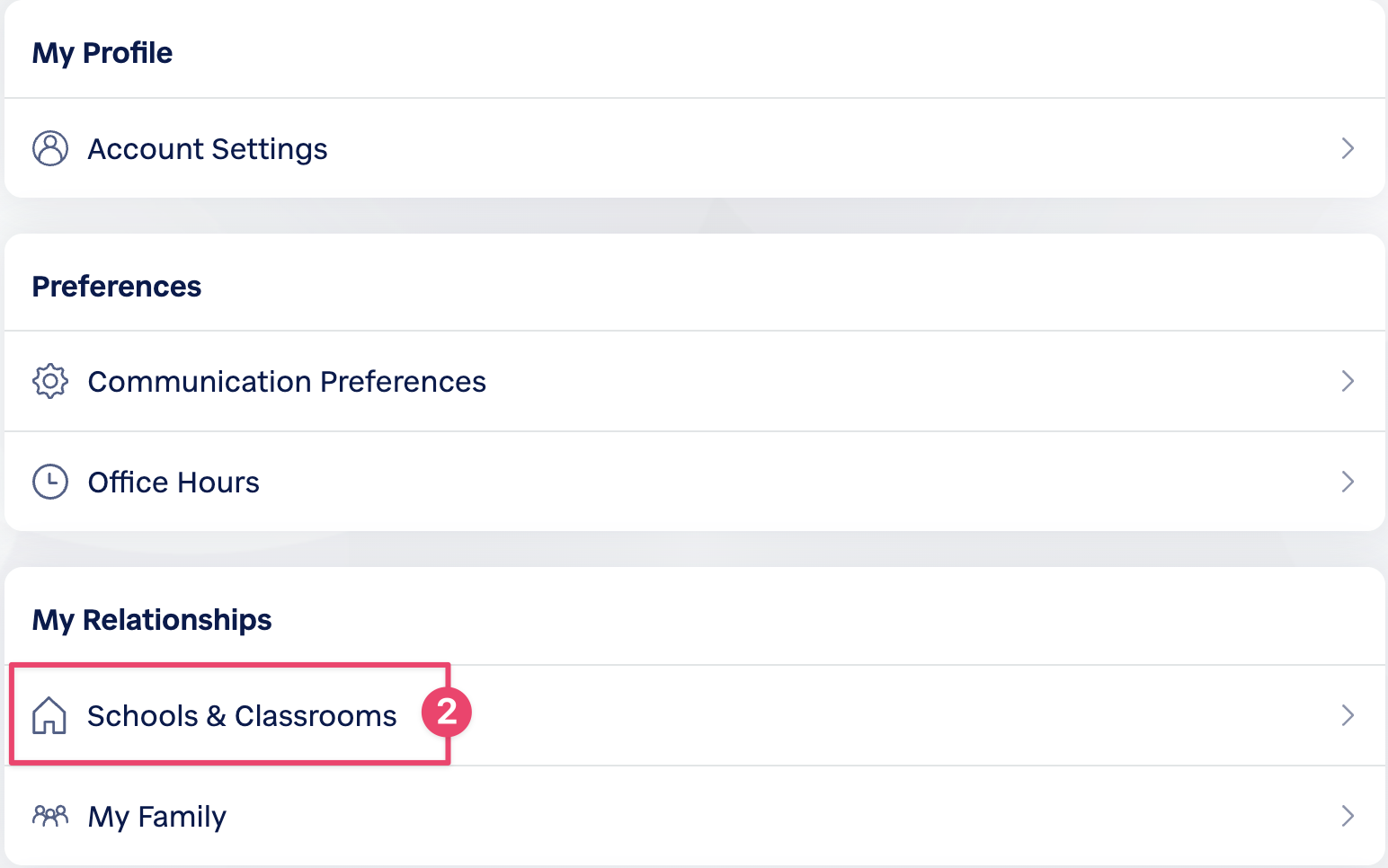Select the Office Hours menu entry

coord(173,483)
